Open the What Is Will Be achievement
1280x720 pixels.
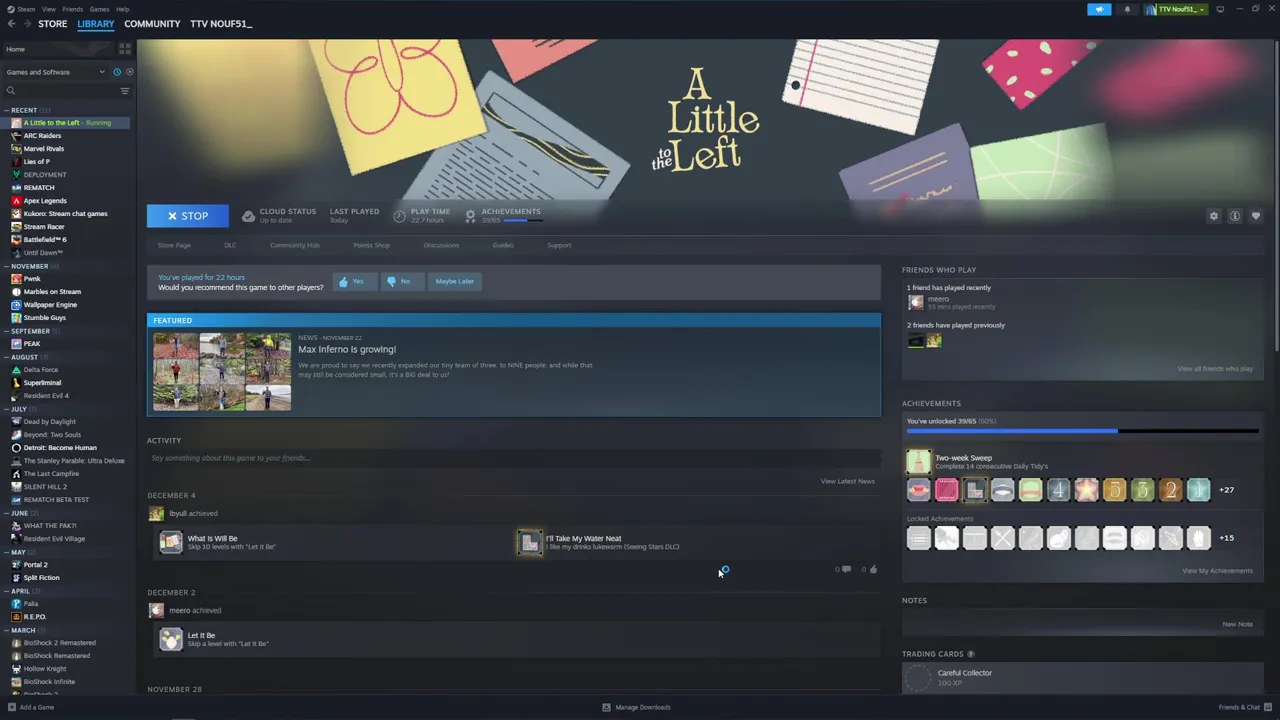coord(171,542)
